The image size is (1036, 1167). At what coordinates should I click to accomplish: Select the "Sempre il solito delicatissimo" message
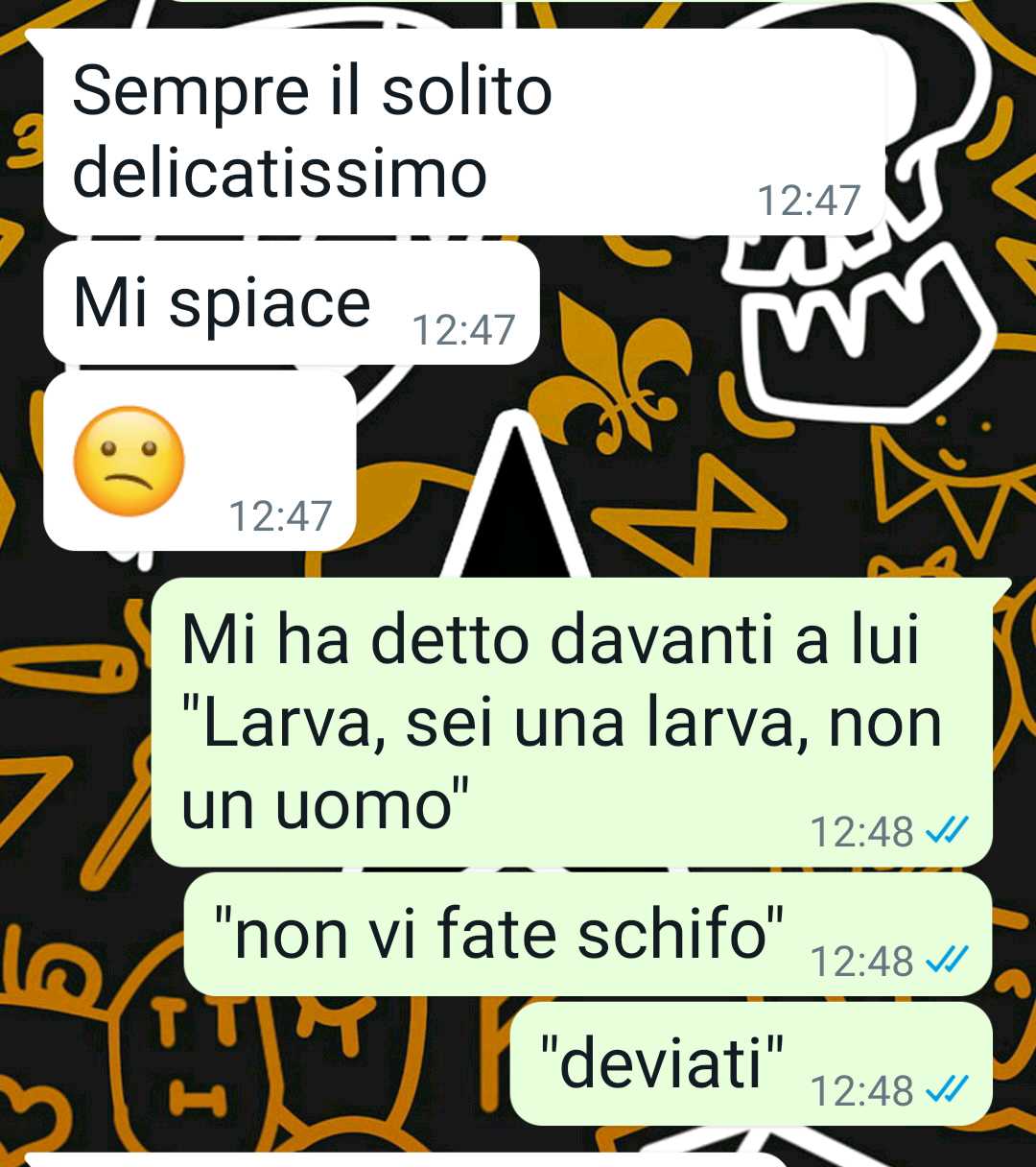pyautogui.click(x=464, y=131)
